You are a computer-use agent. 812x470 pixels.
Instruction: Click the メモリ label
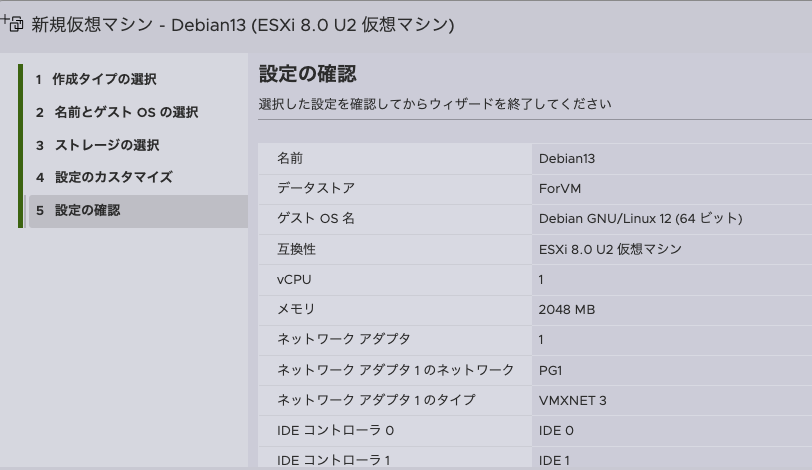pos(296,309)
